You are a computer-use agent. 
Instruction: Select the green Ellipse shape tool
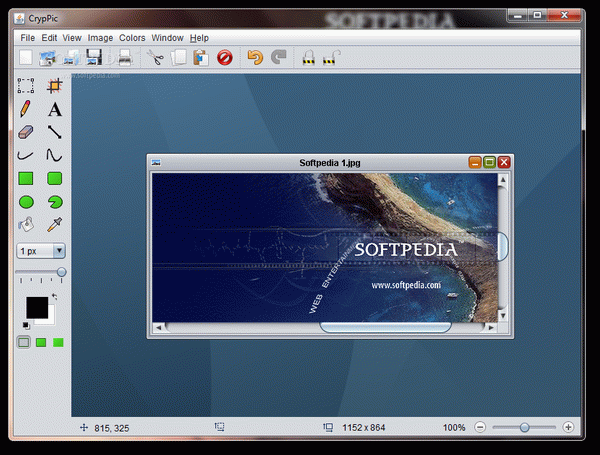pyautogui.click(x=26, y=202)
